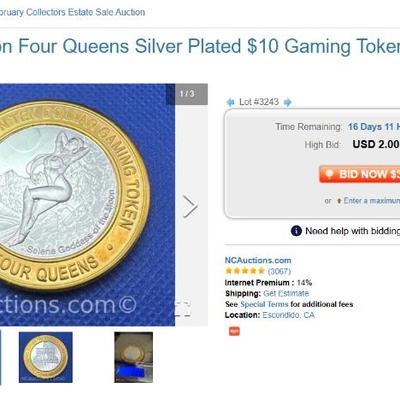Select the third dark coin thumbnail
Image resolution: width=400 pixels, height=400 pixels.
click(134, 357)
